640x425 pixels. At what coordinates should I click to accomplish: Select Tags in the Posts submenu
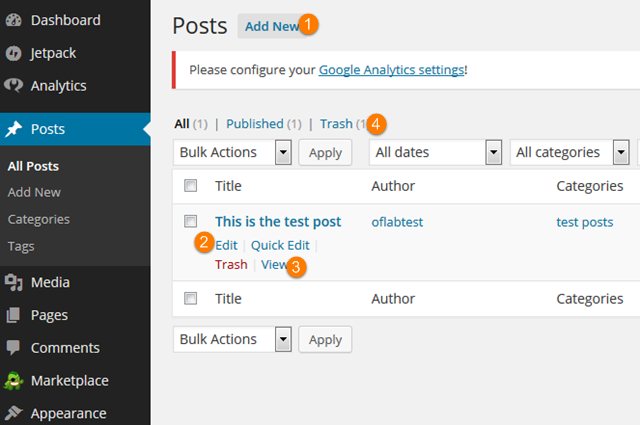21,246
